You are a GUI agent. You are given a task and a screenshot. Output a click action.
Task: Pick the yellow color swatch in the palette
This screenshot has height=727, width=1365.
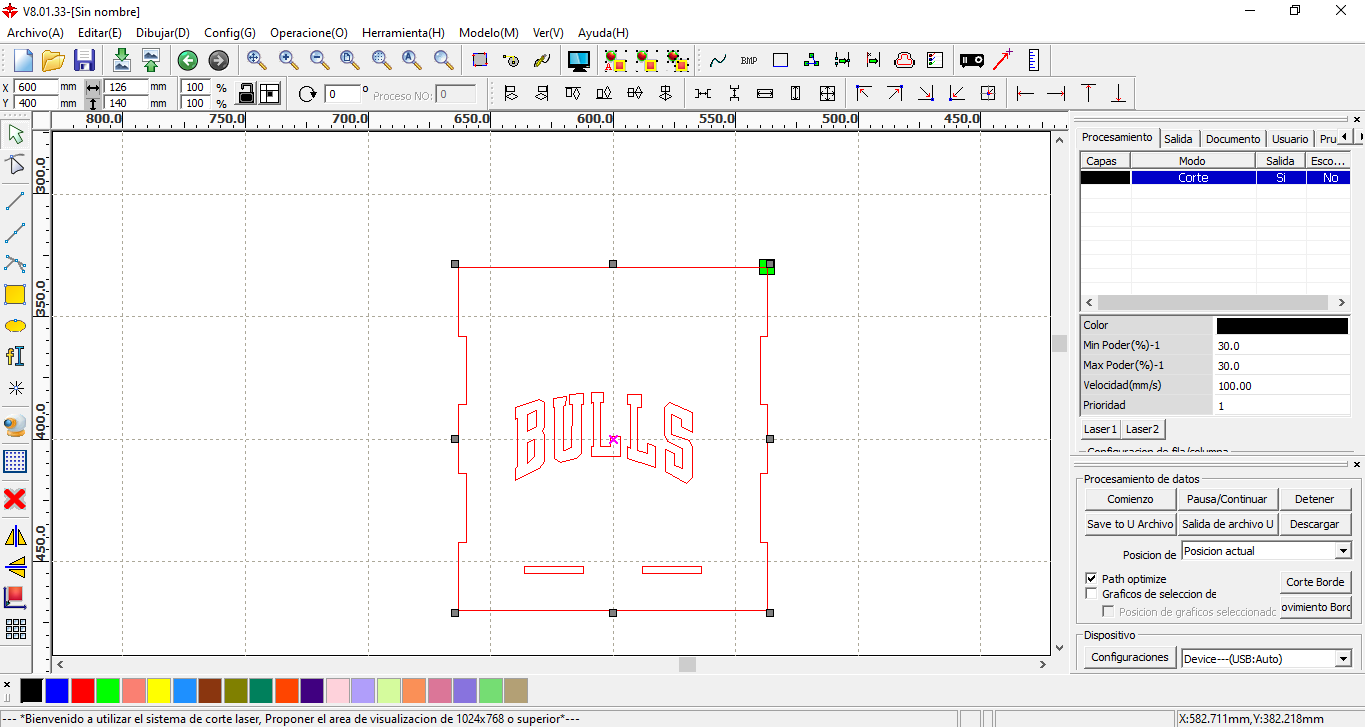point(159,690)
